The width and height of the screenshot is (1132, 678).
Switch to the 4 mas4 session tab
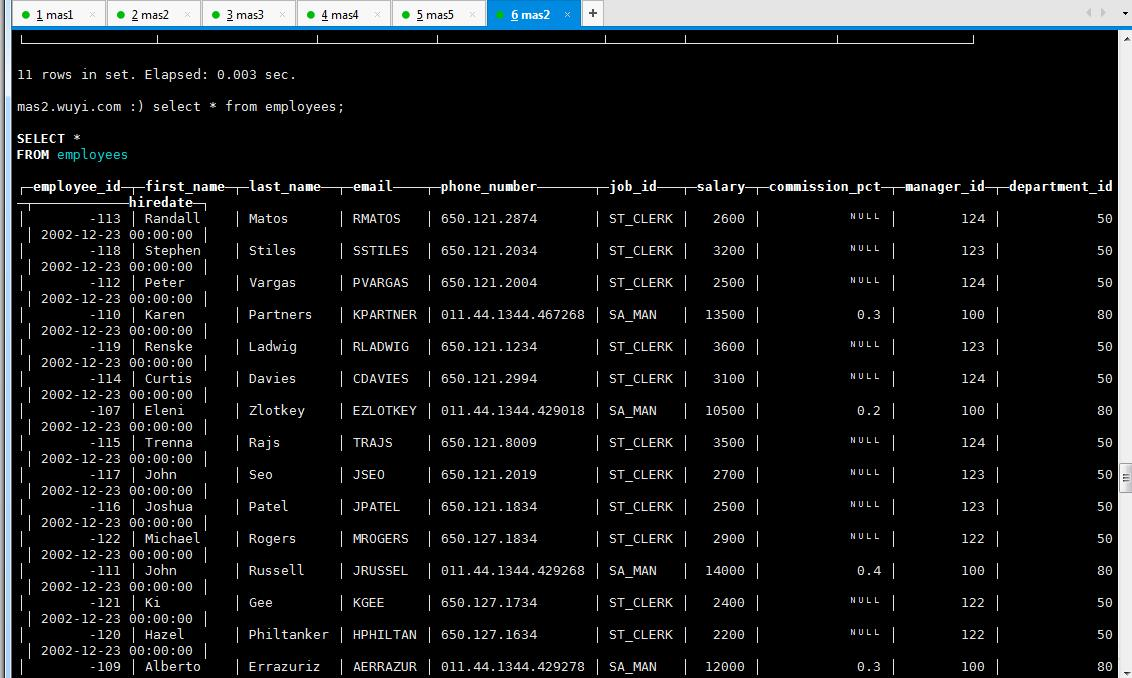click(x=344, y=14)
